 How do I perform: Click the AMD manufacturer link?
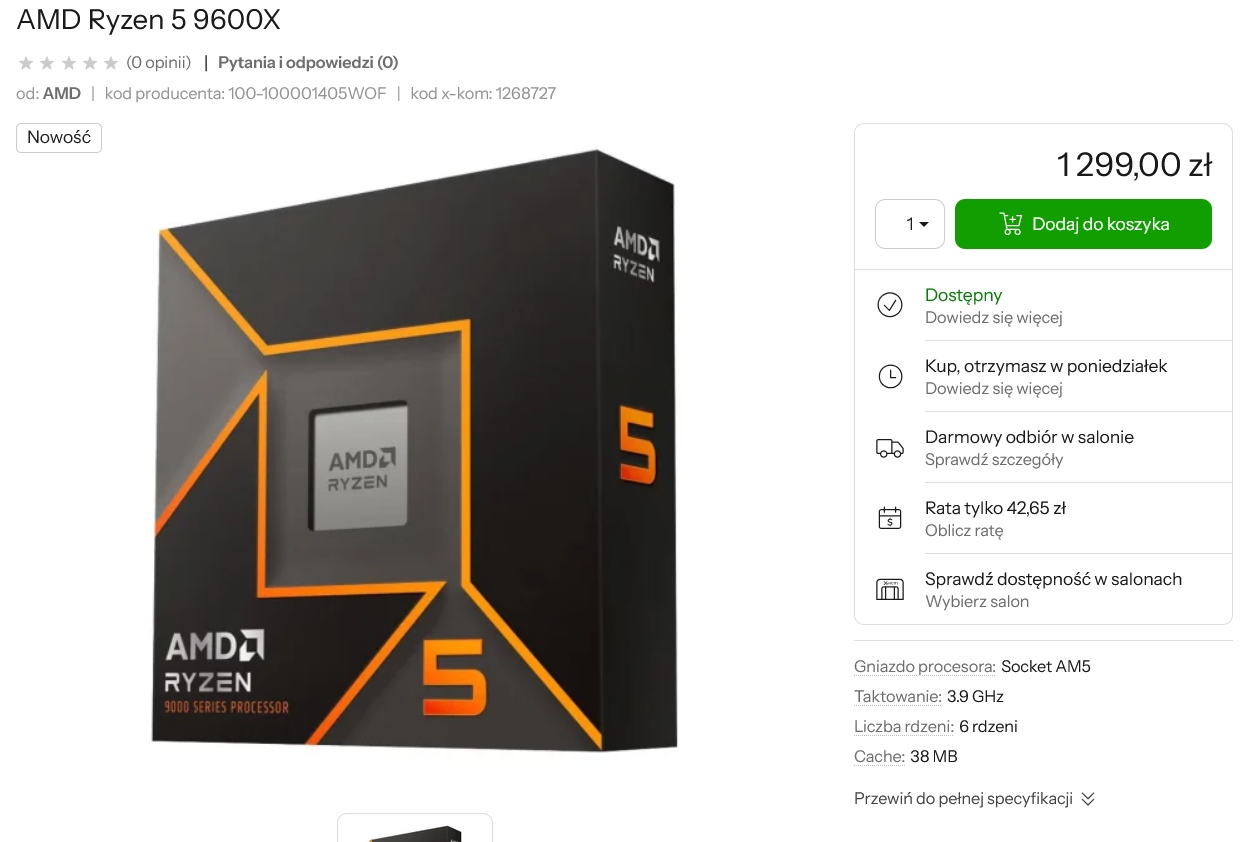[x=62, y=94]
